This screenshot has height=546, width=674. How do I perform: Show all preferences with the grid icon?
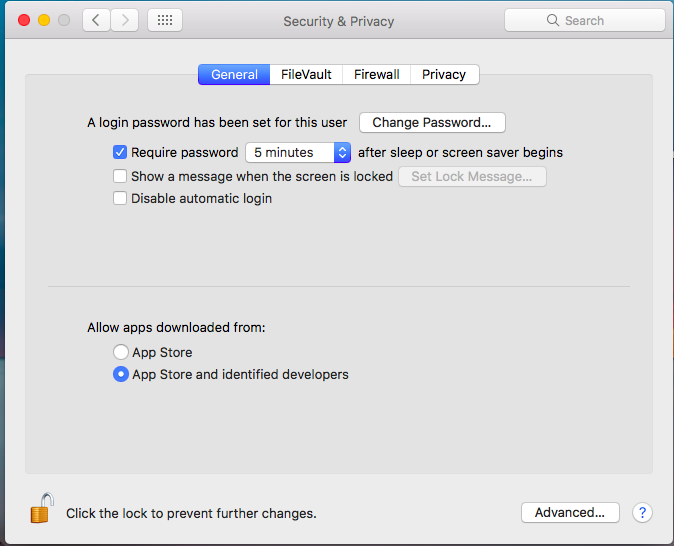pyautogui.click(x=165, y=20)
